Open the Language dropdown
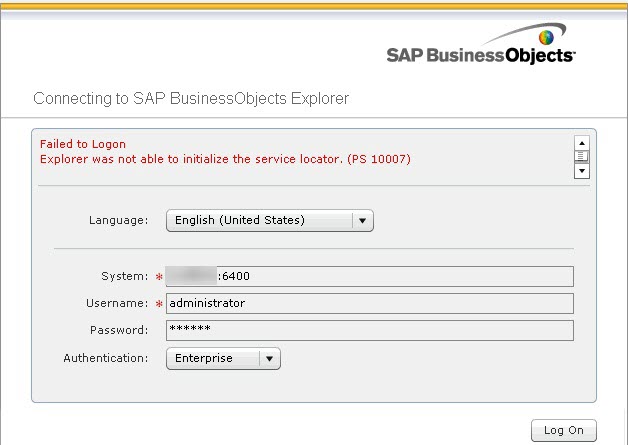 point(270,220)
